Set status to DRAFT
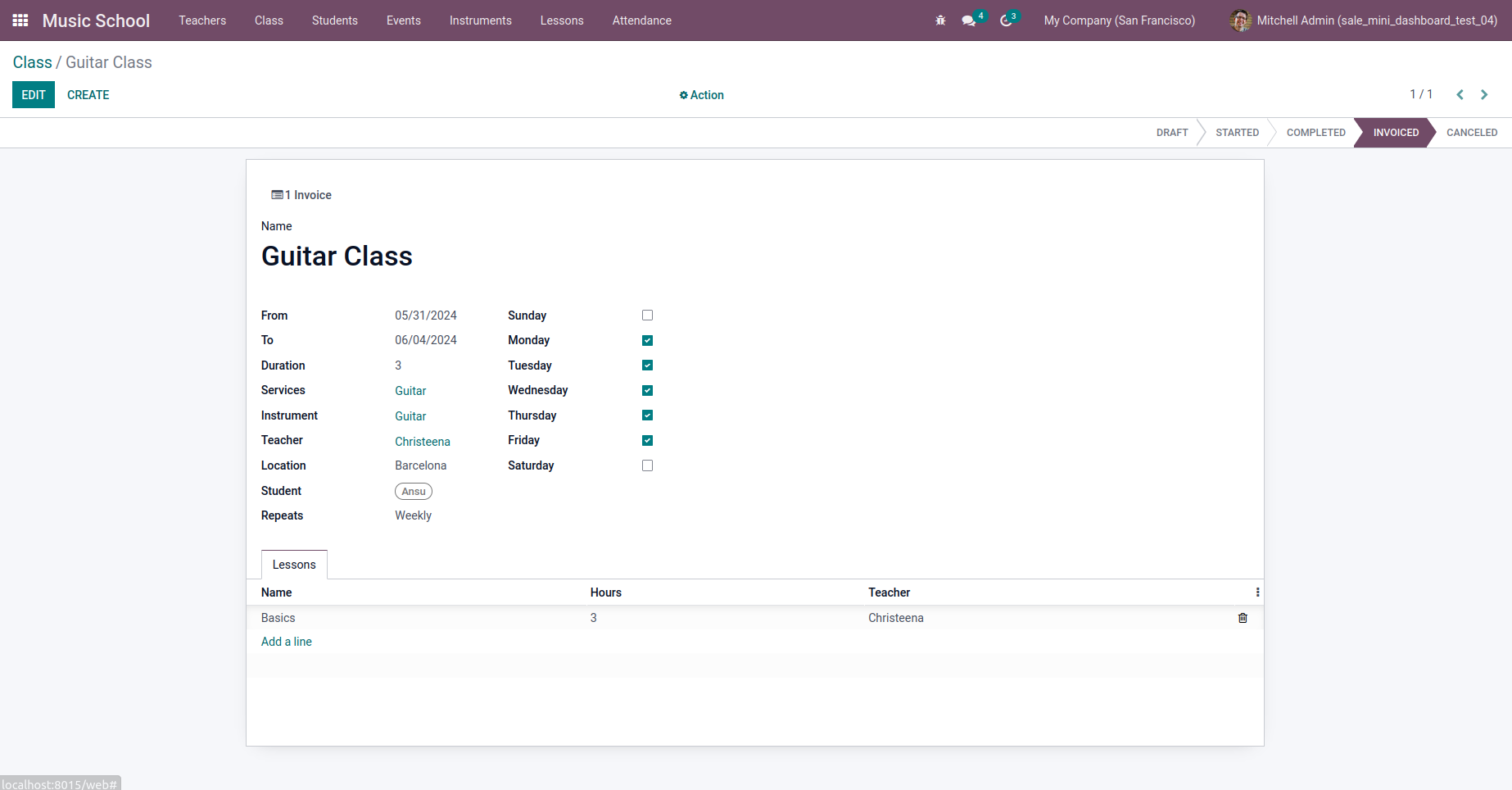This screenshot has width=1512, height=790. coord(1172,133)
